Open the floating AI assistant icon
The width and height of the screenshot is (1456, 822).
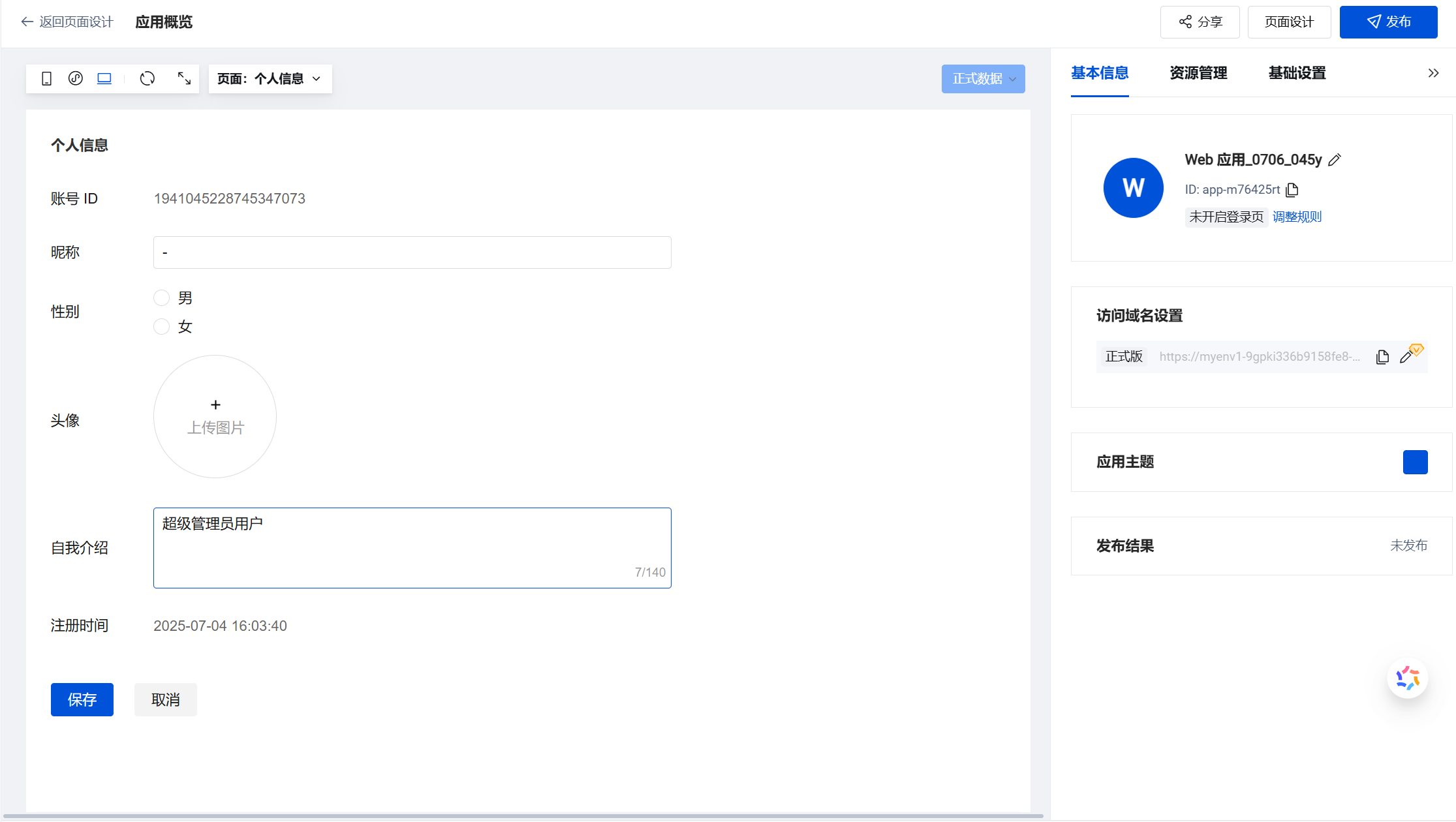click(x=1408, y=678)
